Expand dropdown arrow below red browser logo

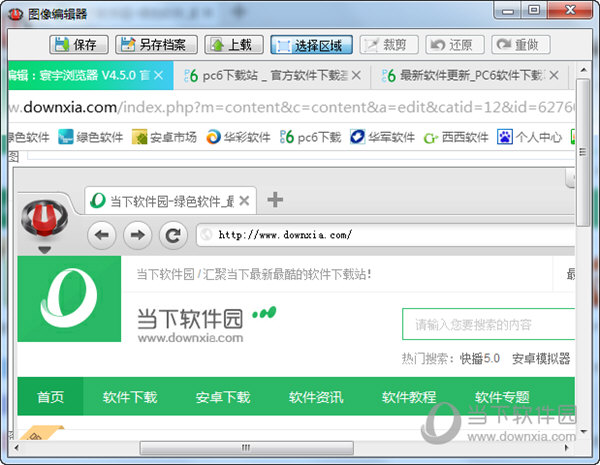coord(45,250)
